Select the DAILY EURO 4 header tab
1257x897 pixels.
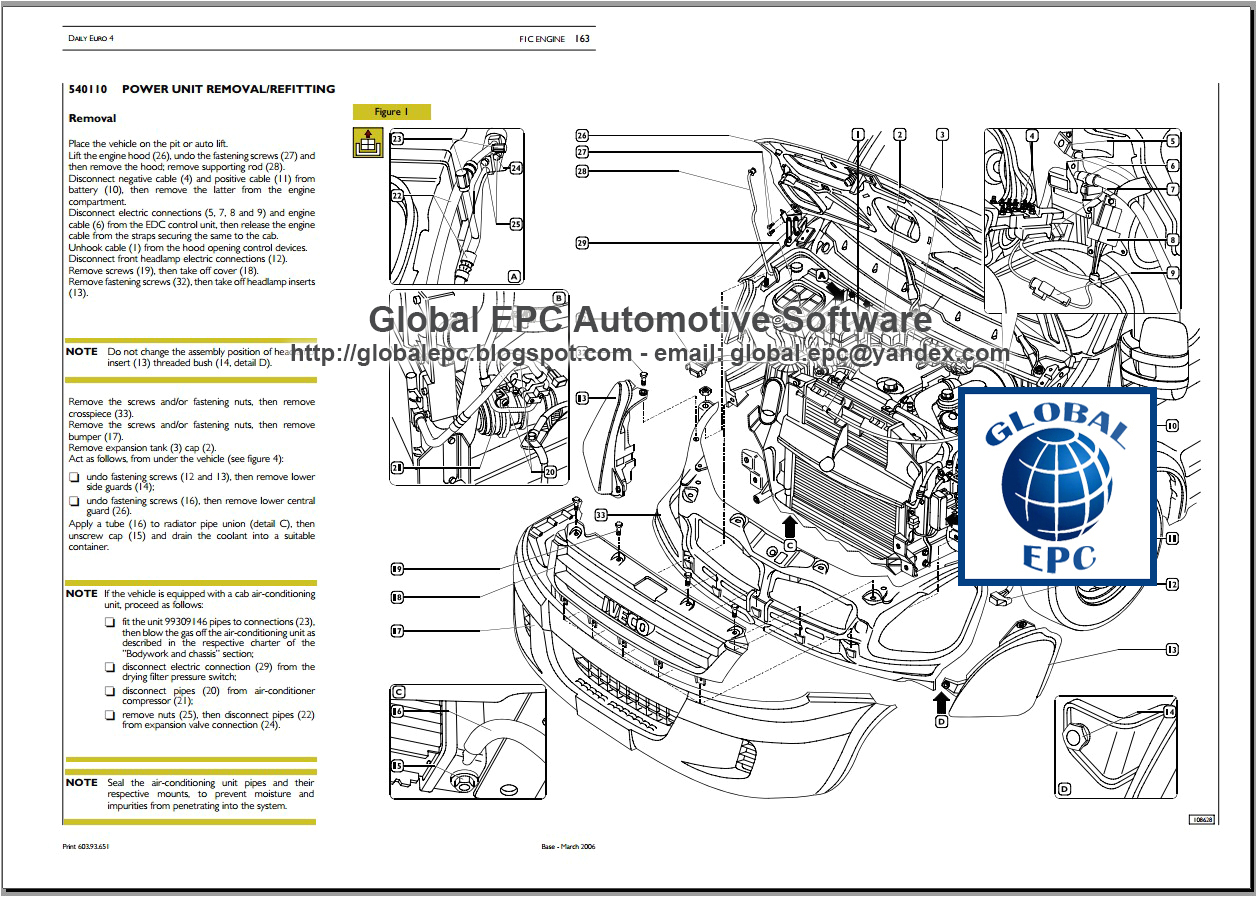click(89, 38)
